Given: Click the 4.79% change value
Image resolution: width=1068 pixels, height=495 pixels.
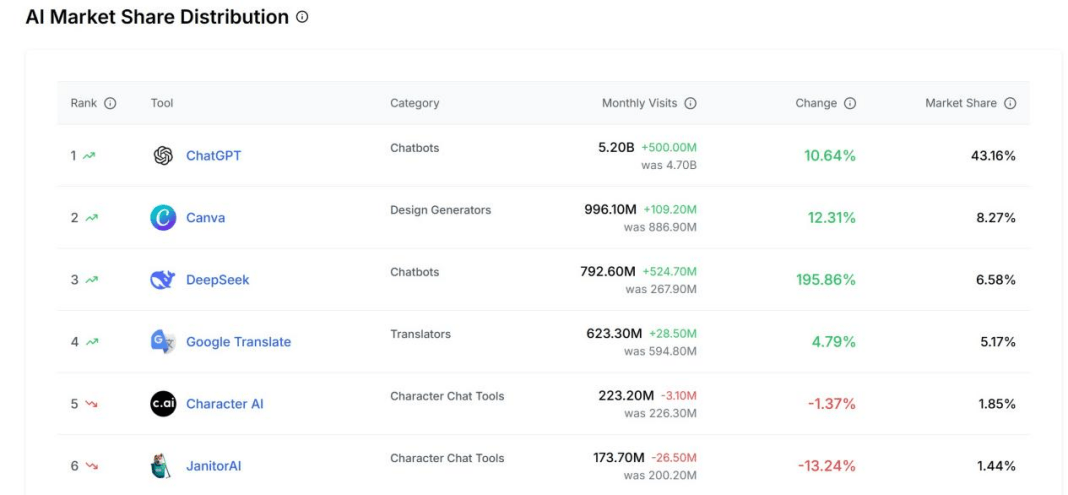Looking at the screenshot, I should 834,342.
